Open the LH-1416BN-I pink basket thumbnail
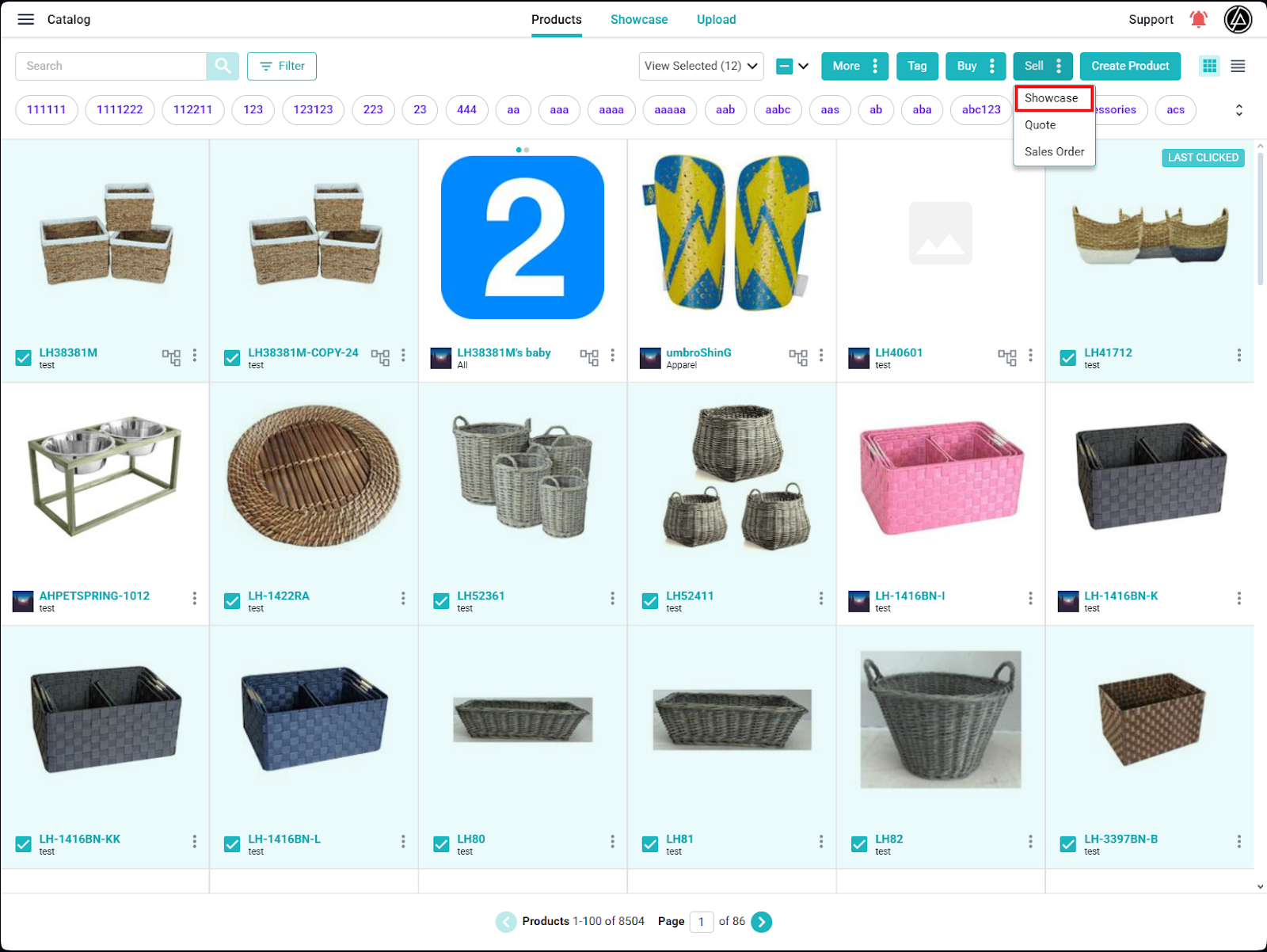Viewport: 1267px width, 952px height. [941, 480]
